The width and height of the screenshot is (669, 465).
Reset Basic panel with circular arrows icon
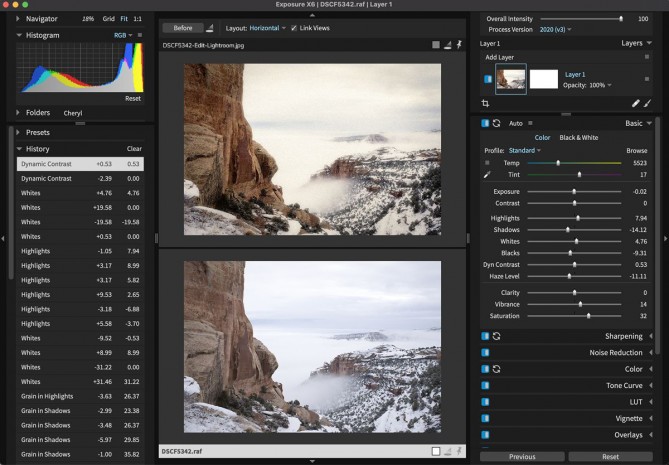496,123
